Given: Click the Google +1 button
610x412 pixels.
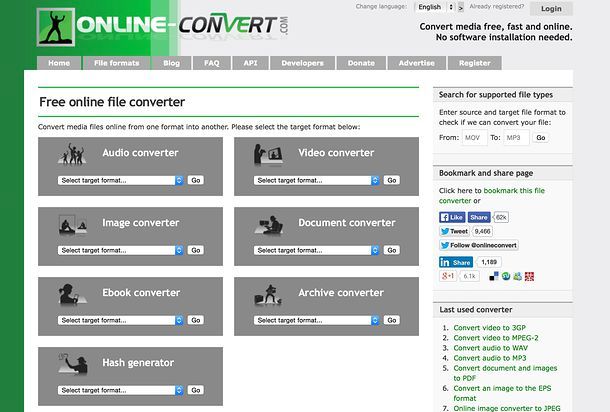Looking at the screenshot, I should [x=448, y=276].
